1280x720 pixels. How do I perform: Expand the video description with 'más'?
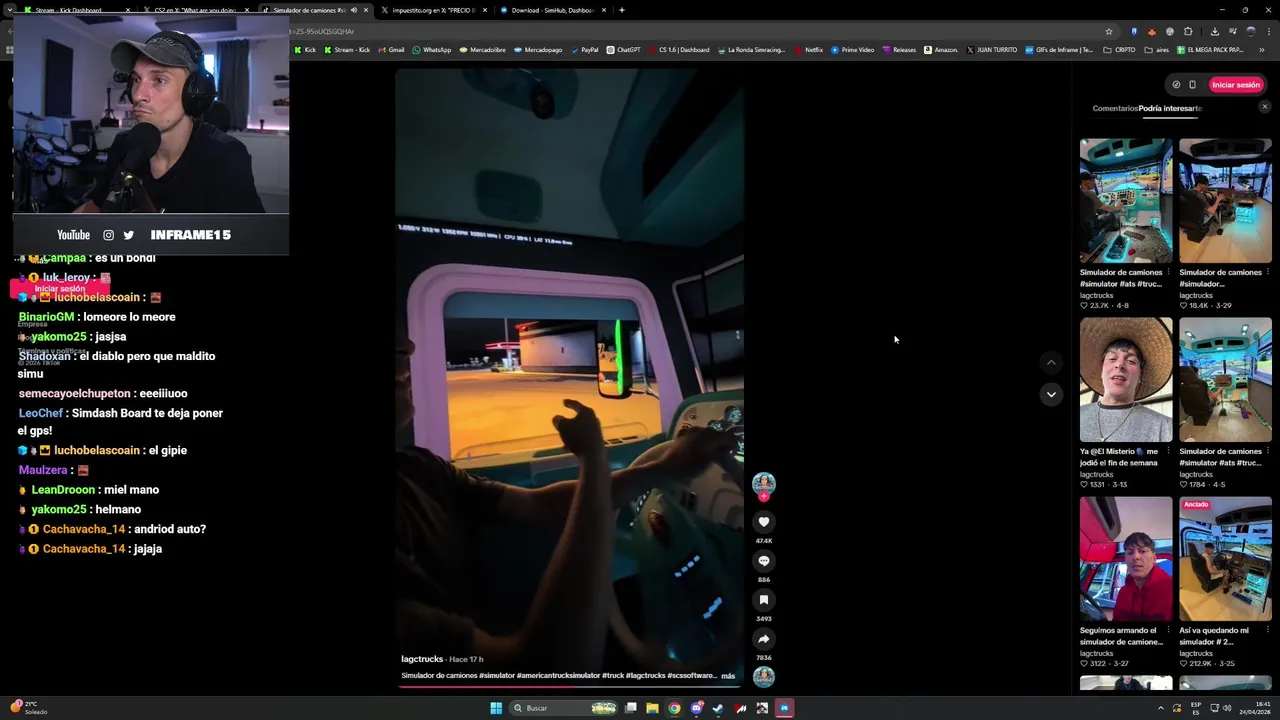(x=728, y=676)
